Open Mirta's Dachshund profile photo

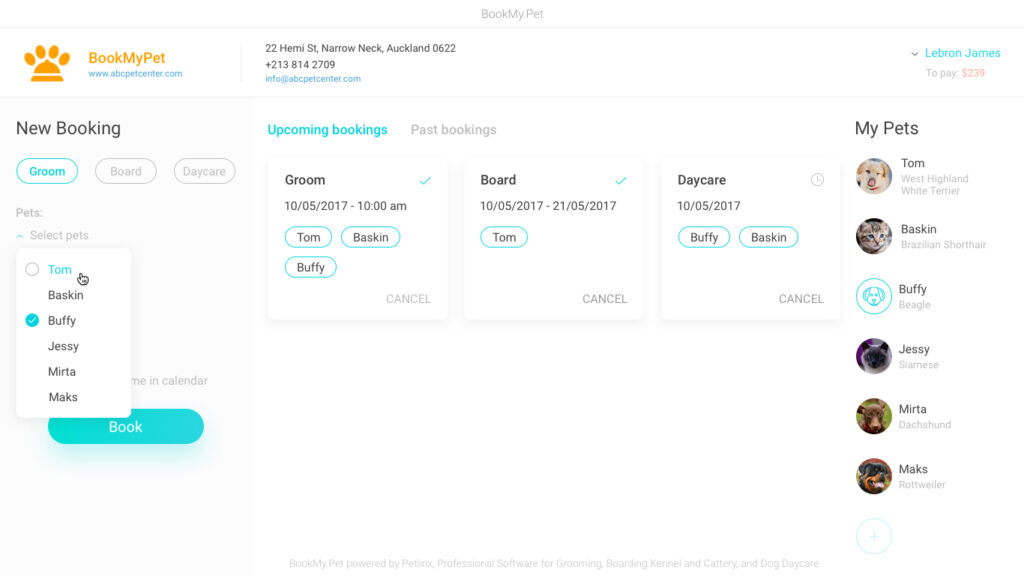pos(874,416)
